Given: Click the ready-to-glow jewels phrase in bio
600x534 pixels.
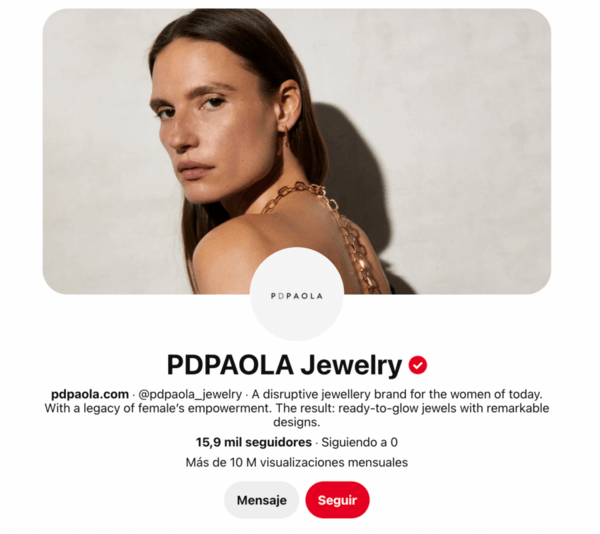Looking at the screenshot, I should [x=398, y=408].
